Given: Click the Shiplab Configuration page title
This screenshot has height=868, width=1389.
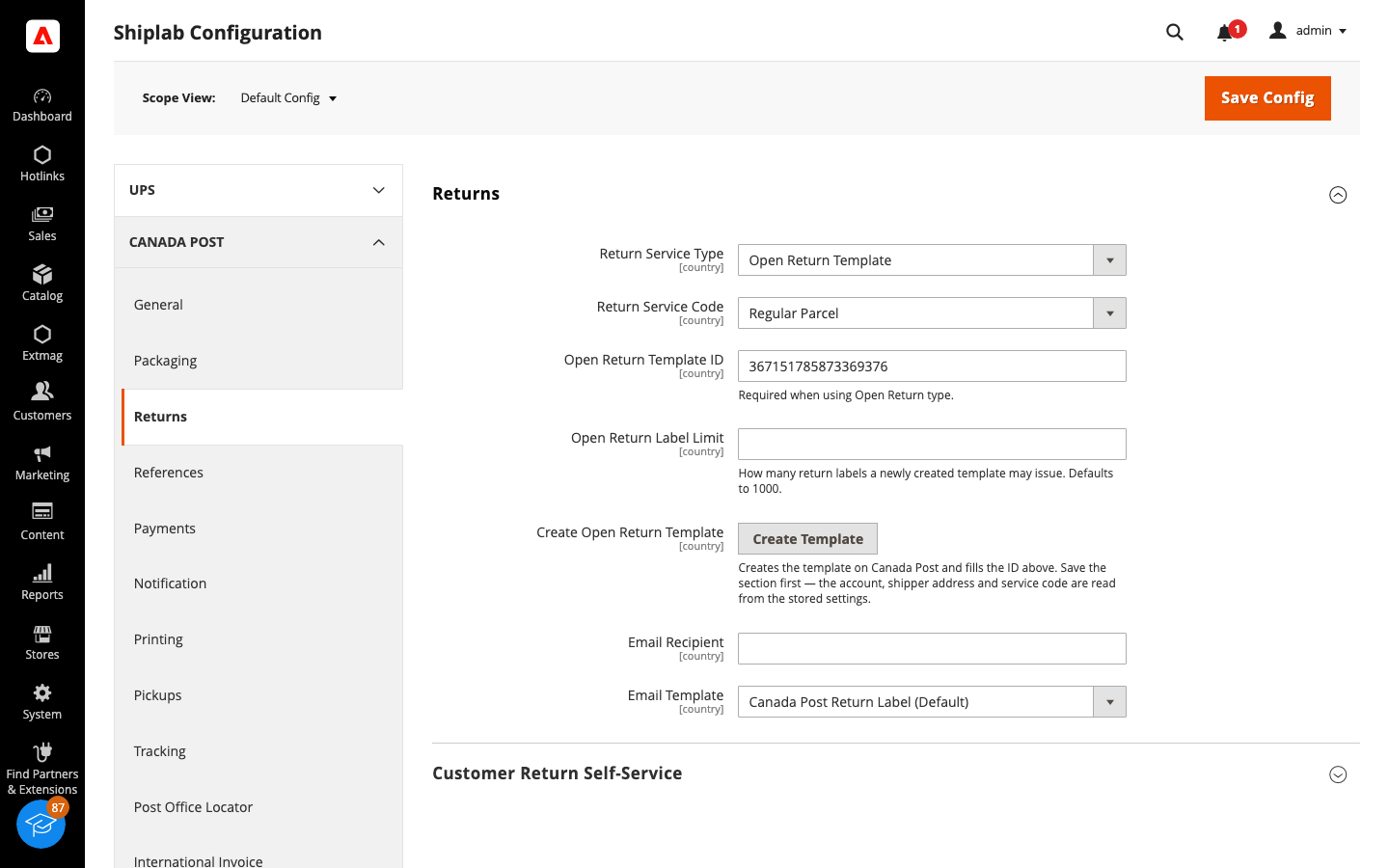Looking at the screenshot, I should tap(218, 33).
